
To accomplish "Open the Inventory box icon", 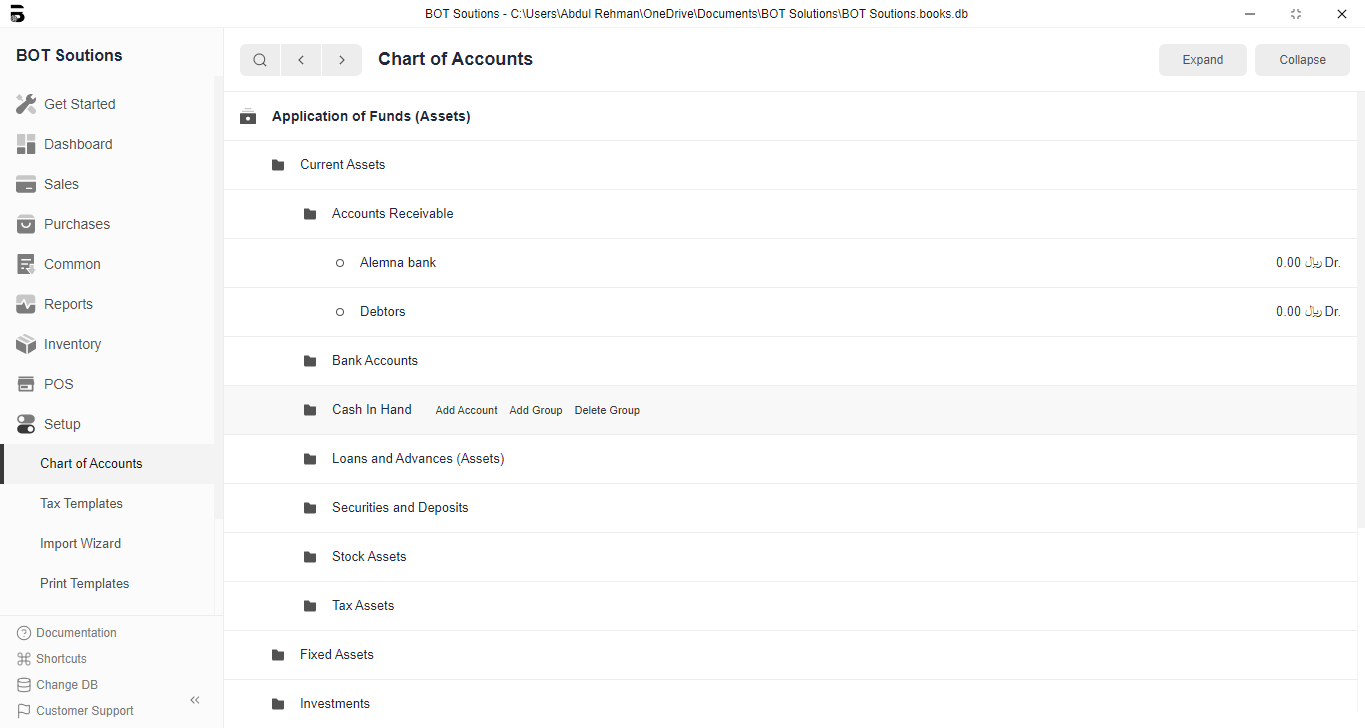I will (26, 344).
